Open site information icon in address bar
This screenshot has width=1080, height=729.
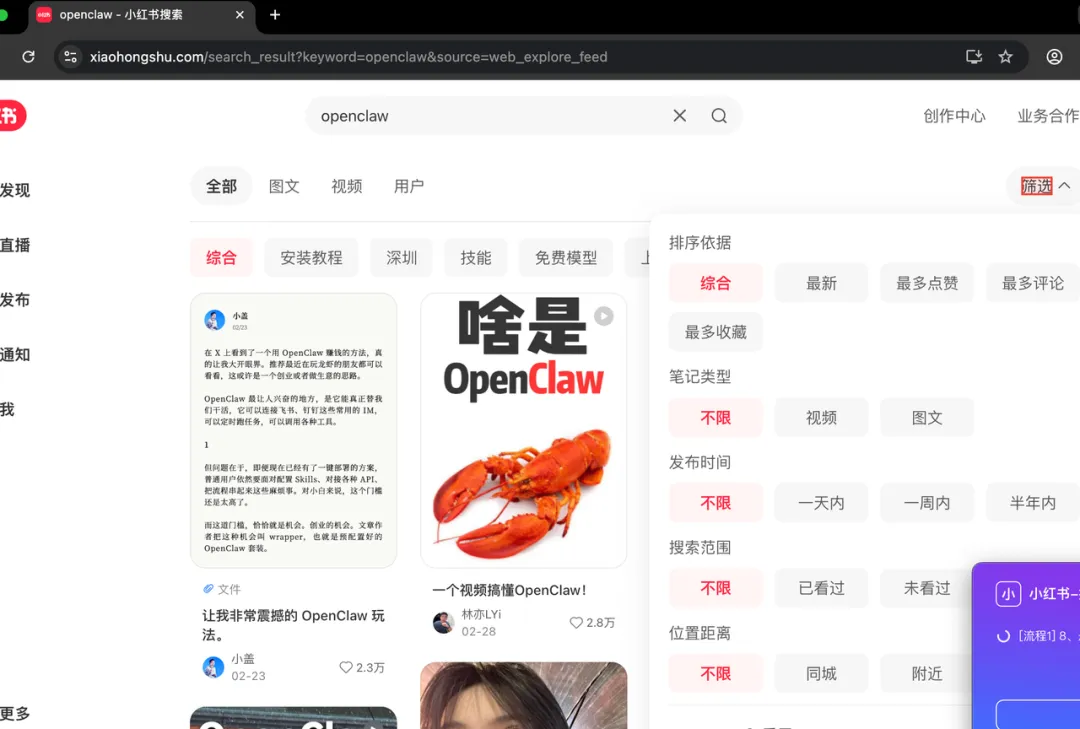pyautogui.click(x=70, y=57)
